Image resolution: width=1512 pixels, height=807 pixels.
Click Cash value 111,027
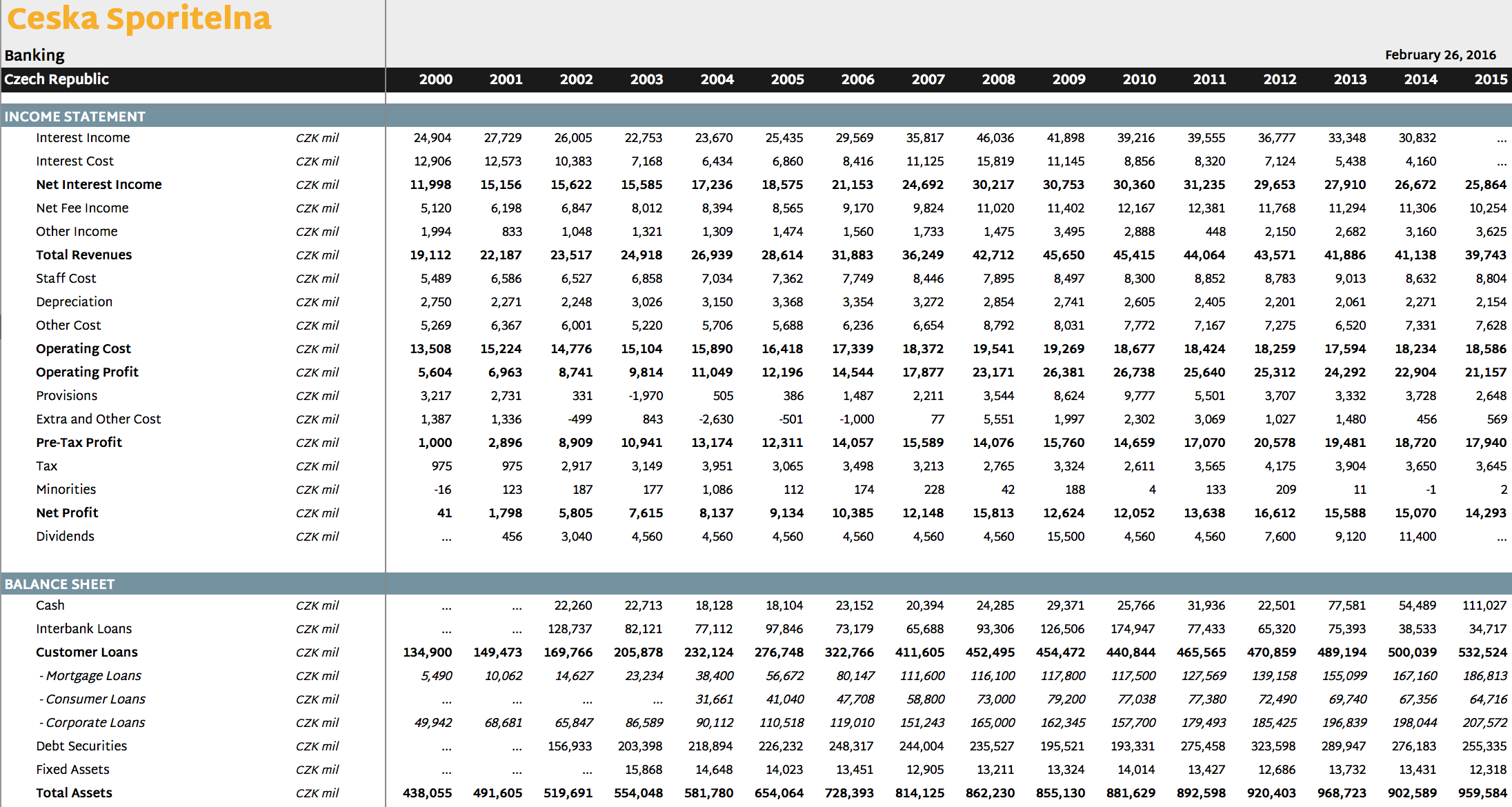(x=1484, y=606)
